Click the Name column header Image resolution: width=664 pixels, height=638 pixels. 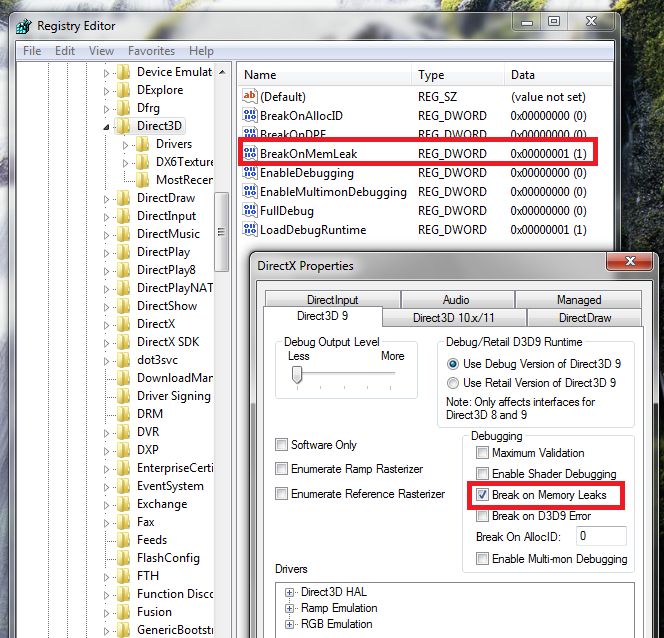[324, 75]
